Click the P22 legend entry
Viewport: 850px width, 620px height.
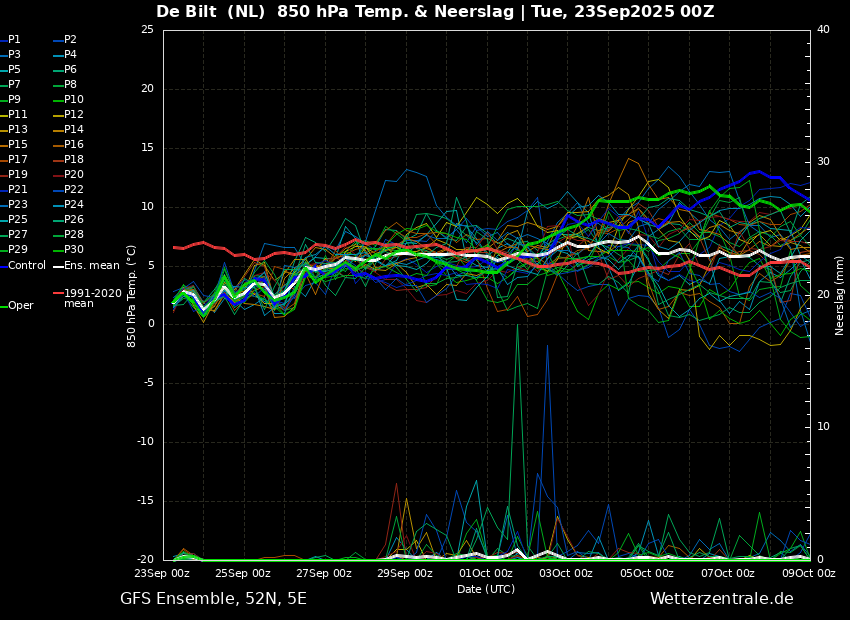point(68,189)
